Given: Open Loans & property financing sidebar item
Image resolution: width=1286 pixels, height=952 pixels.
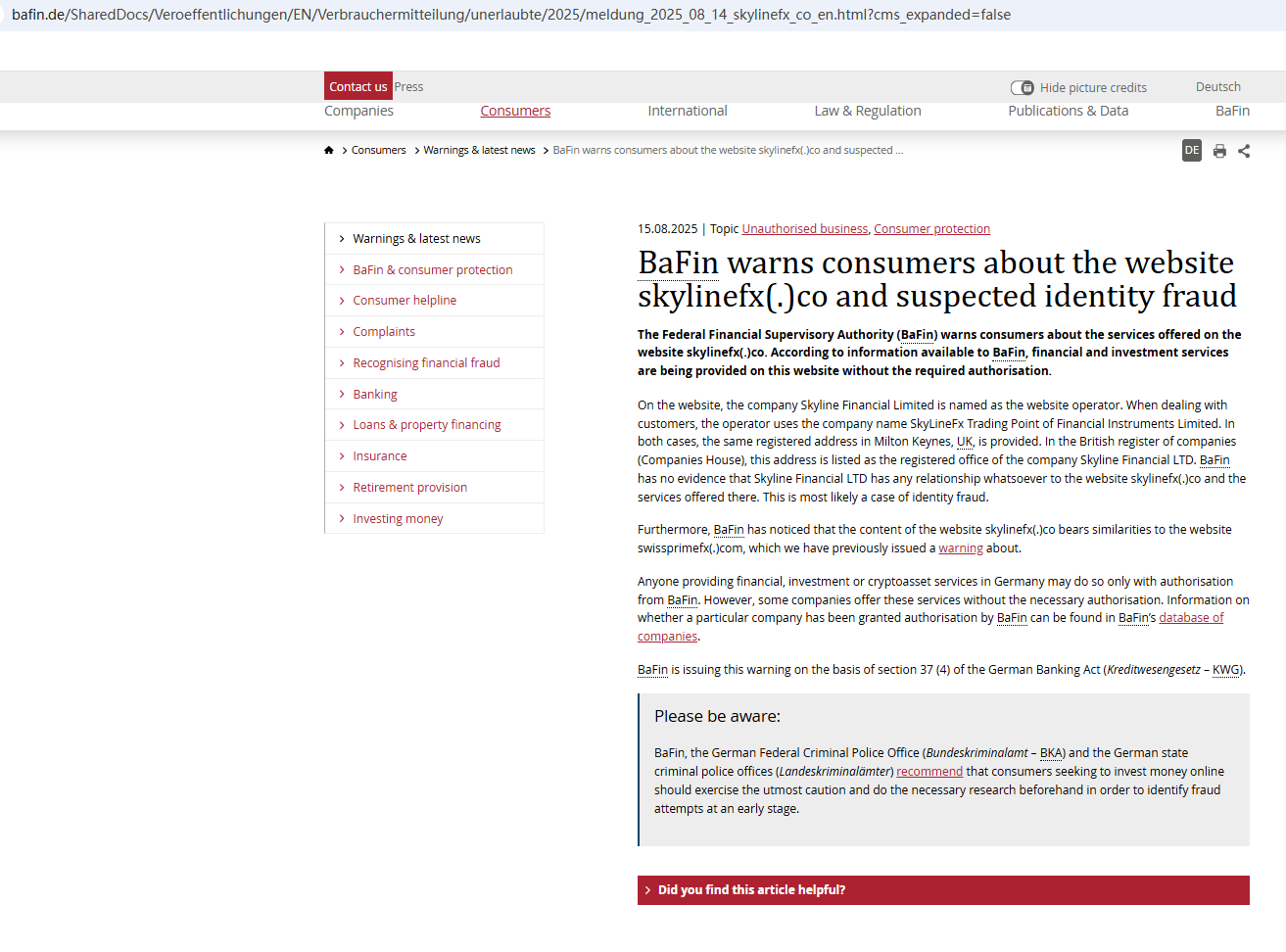Looking at the screenshot, I should [434, 425].
